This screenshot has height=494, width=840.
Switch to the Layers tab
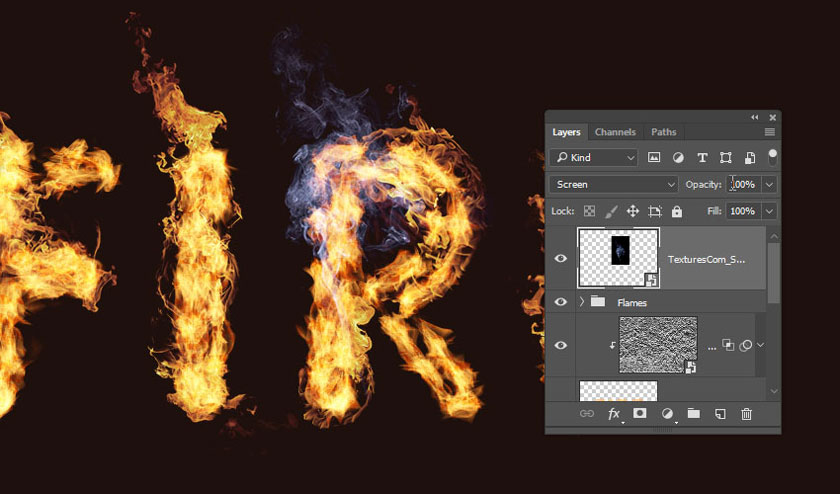566,132
